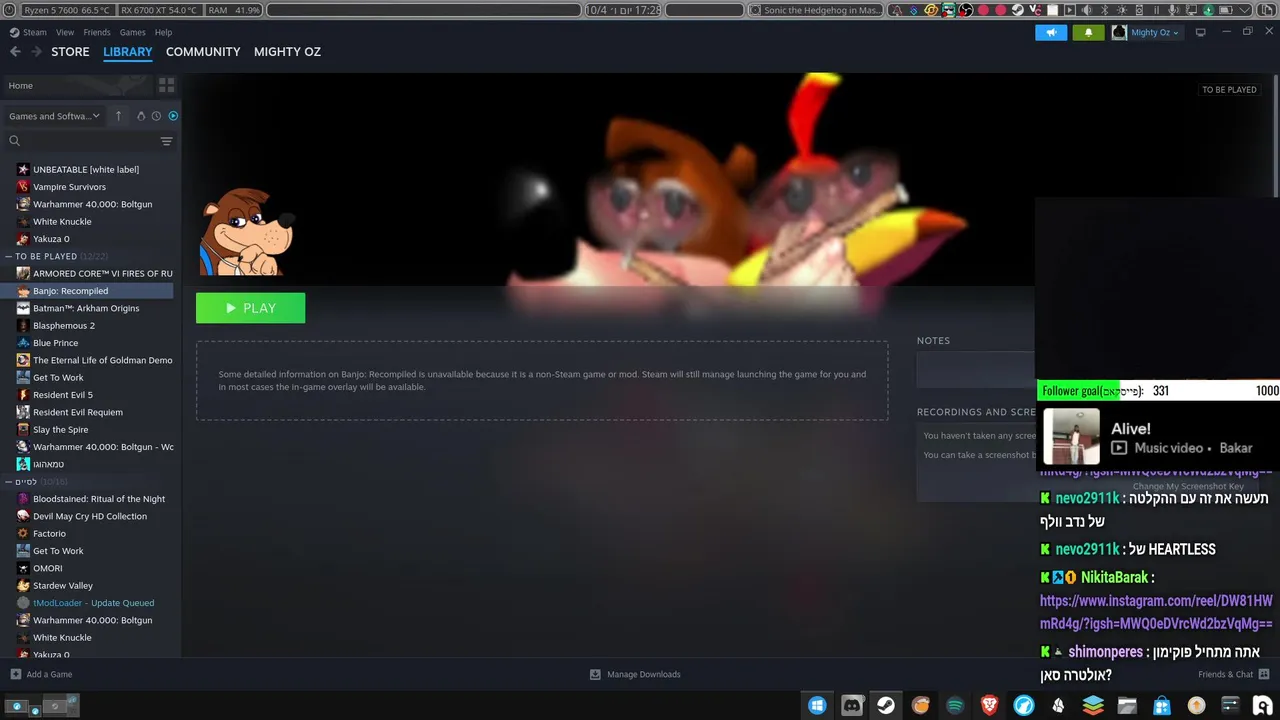
Task: Collapse the TO BE PLAYED collection
Action: tap(10, 256)
